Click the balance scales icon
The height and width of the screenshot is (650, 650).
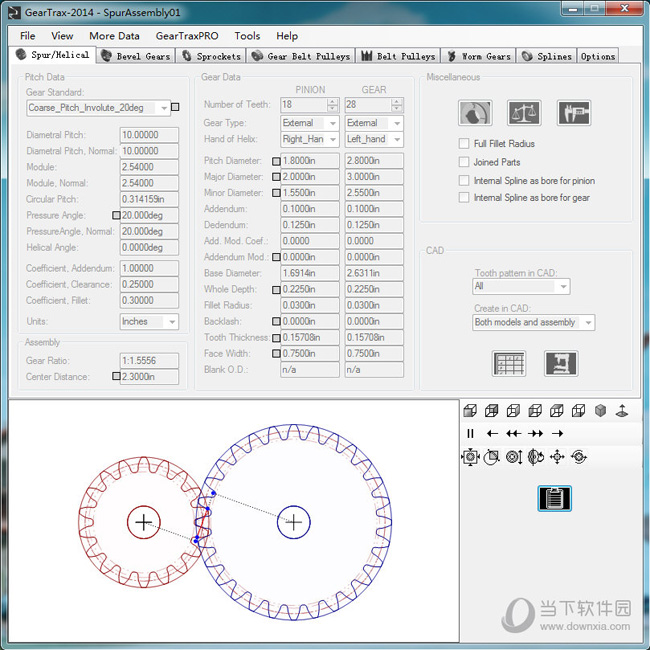coord(524,113)
